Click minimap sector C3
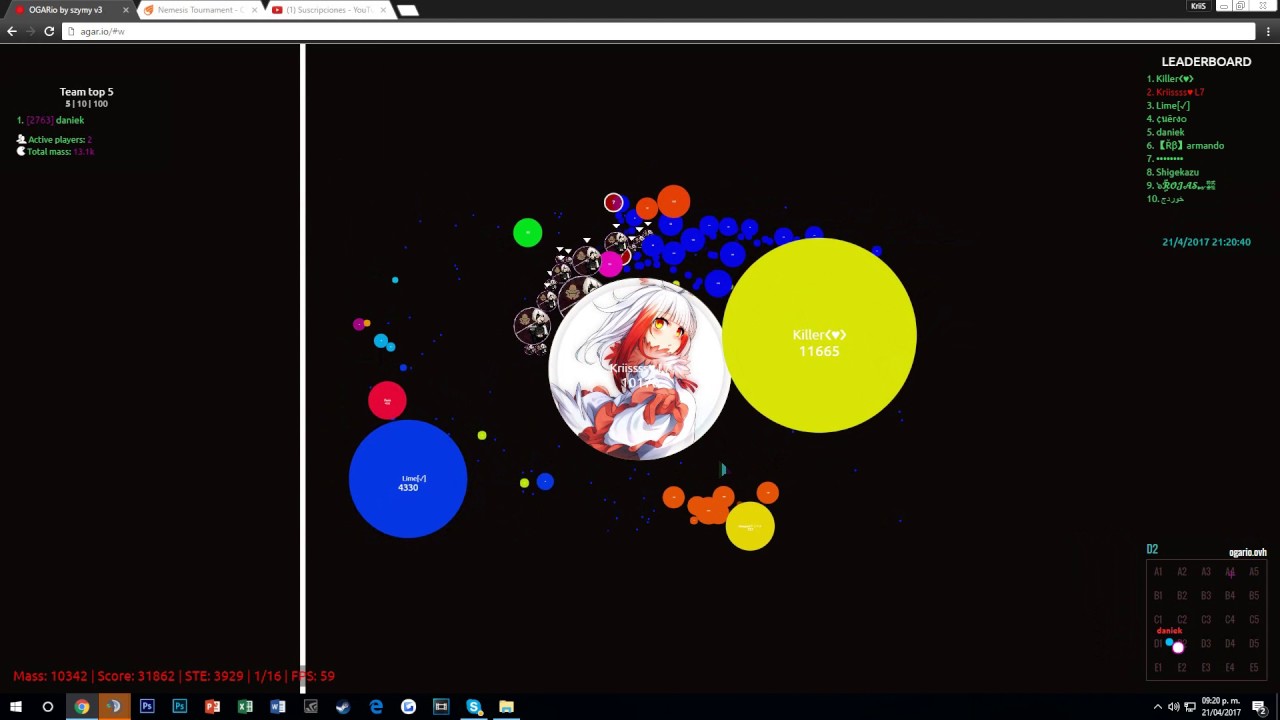Screen dimensions: 1280x720 pos(1206,620)
